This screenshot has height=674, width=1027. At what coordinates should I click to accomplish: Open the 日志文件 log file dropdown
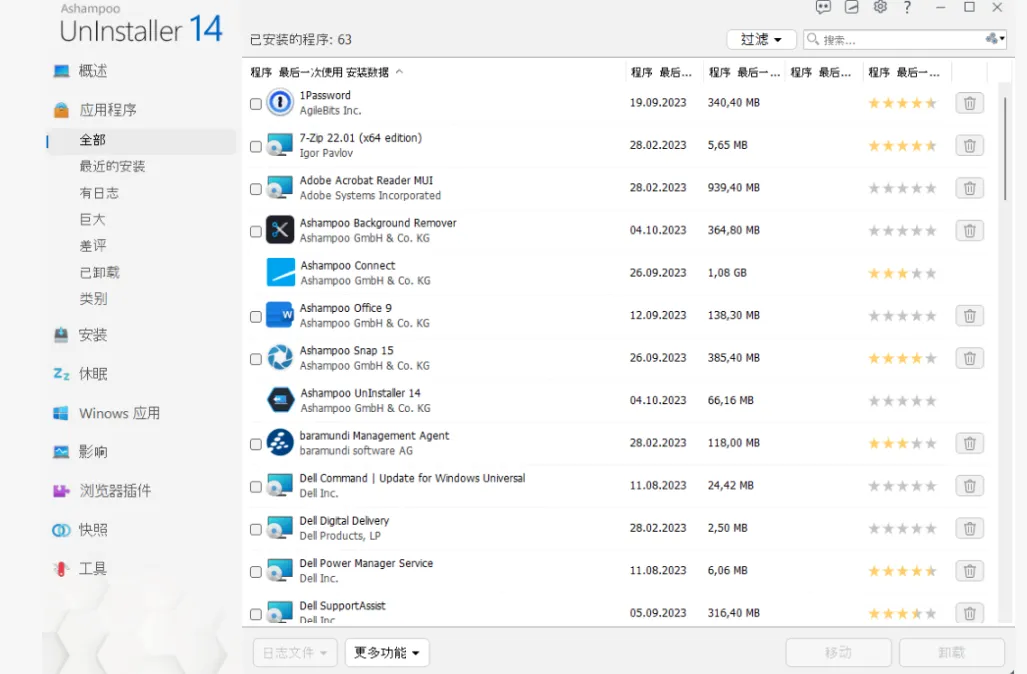pos(295,652)
